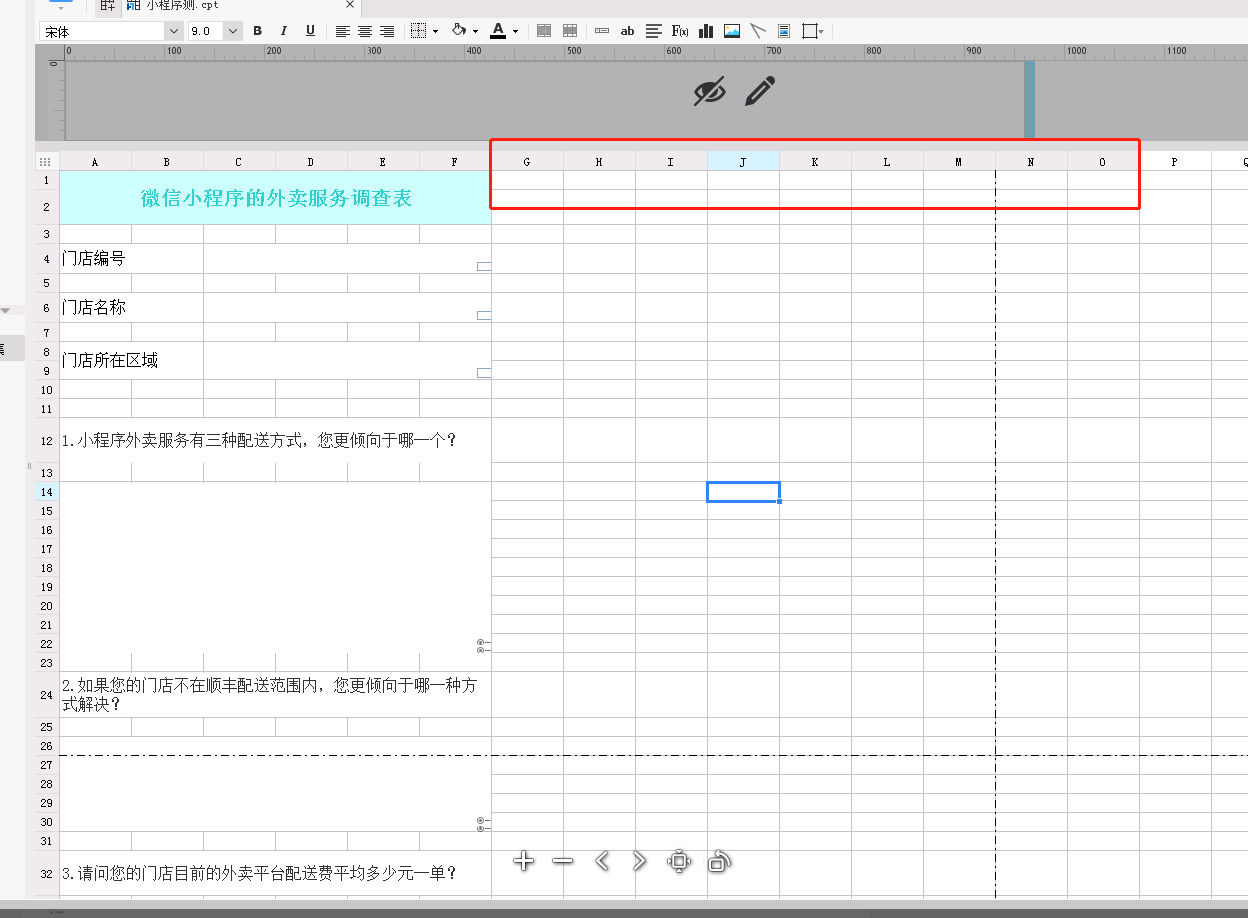Click the rotate overlay icon
Image resolution: width=1248 pixels, height=918 pixels.
(x=719, y=861)
